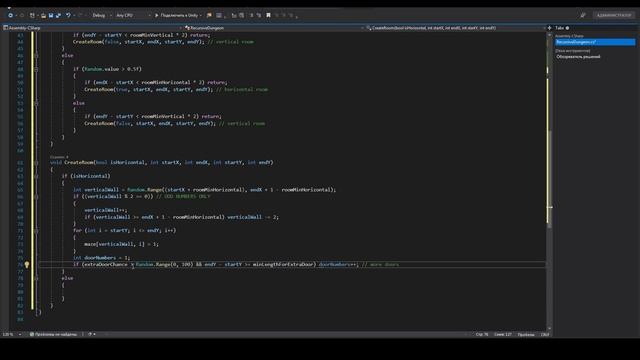Collapse the Random.value if block at line 48

pyautogui.click(x=36, y=69)
